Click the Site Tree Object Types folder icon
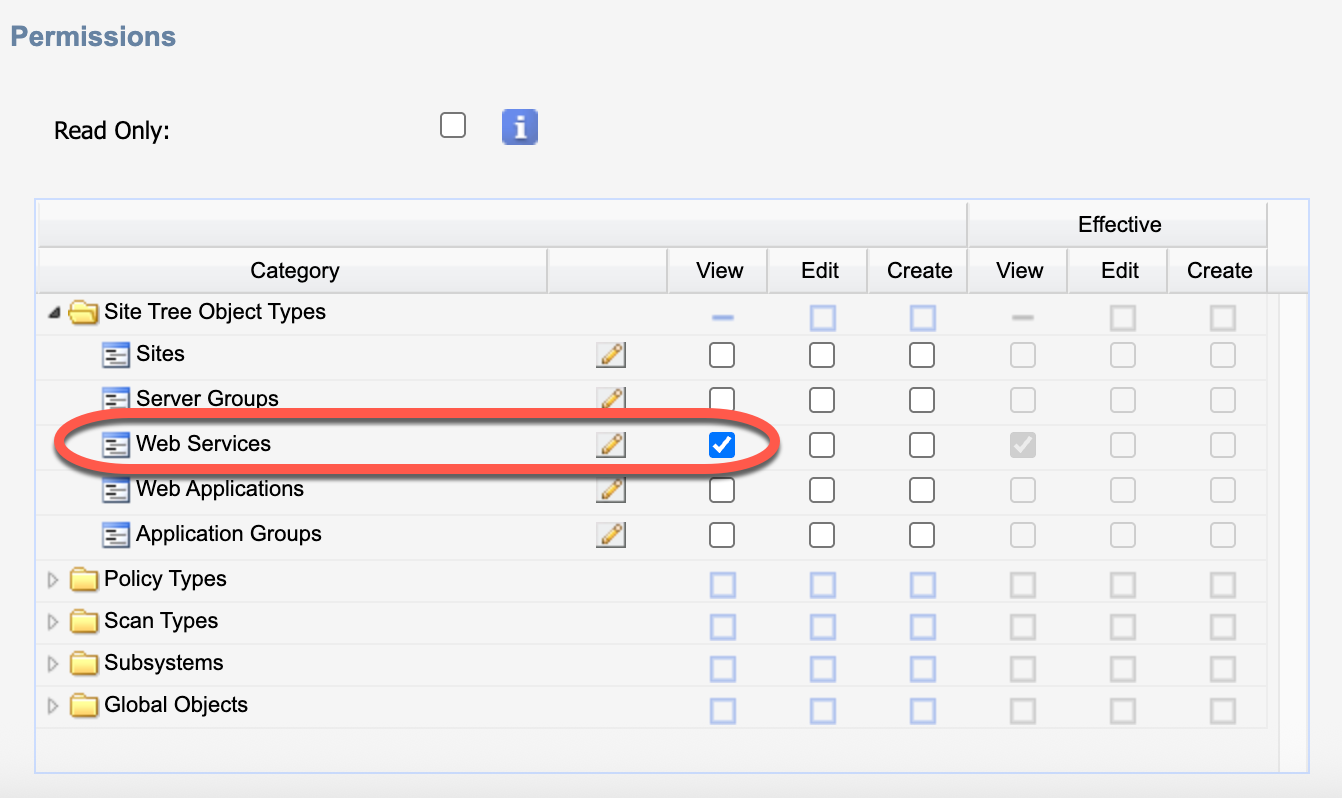 (84, 313)
